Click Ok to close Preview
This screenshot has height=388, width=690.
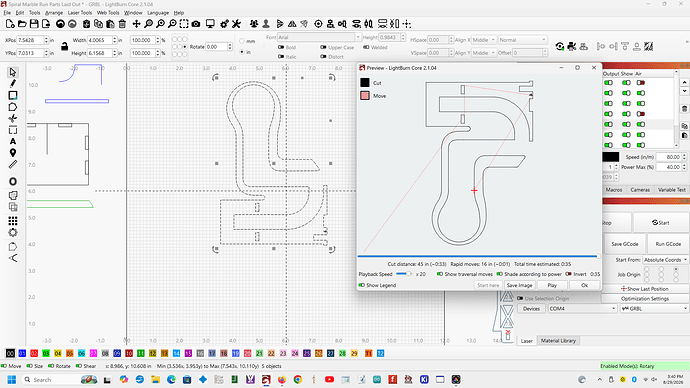(x=584, y=285)
